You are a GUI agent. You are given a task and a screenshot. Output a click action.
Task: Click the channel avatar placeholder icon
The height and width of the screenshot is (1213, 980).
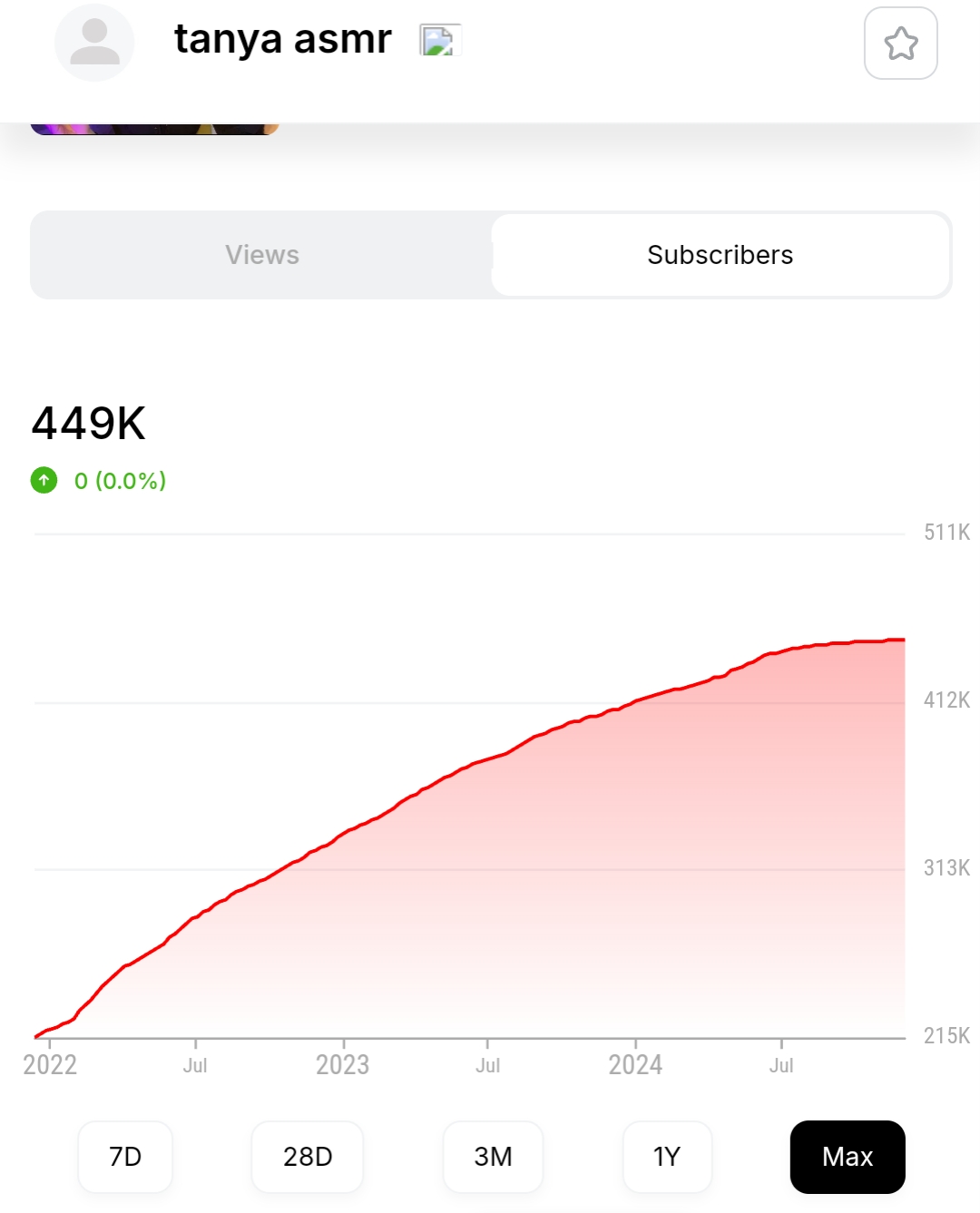(94, 43)
